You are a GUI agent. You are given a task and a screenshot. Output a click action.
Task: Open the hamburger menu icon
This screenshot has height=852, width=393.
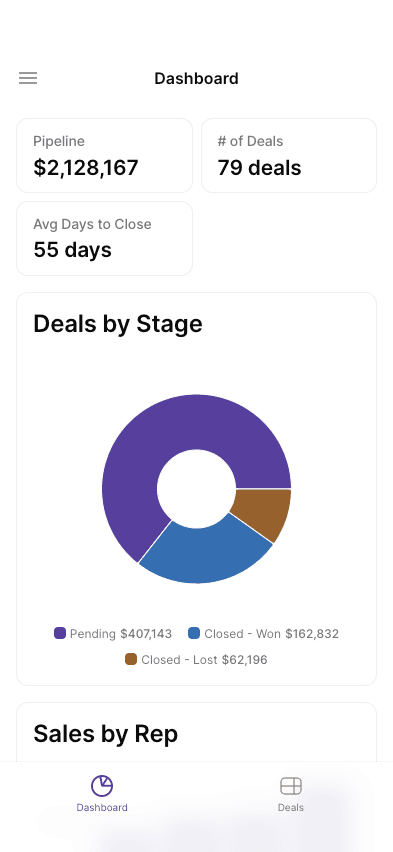[x=28, y=78]
